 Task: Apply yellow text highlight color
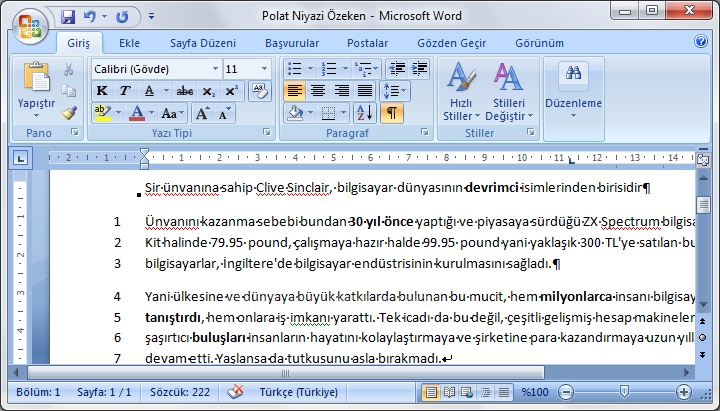pos(103,113)
